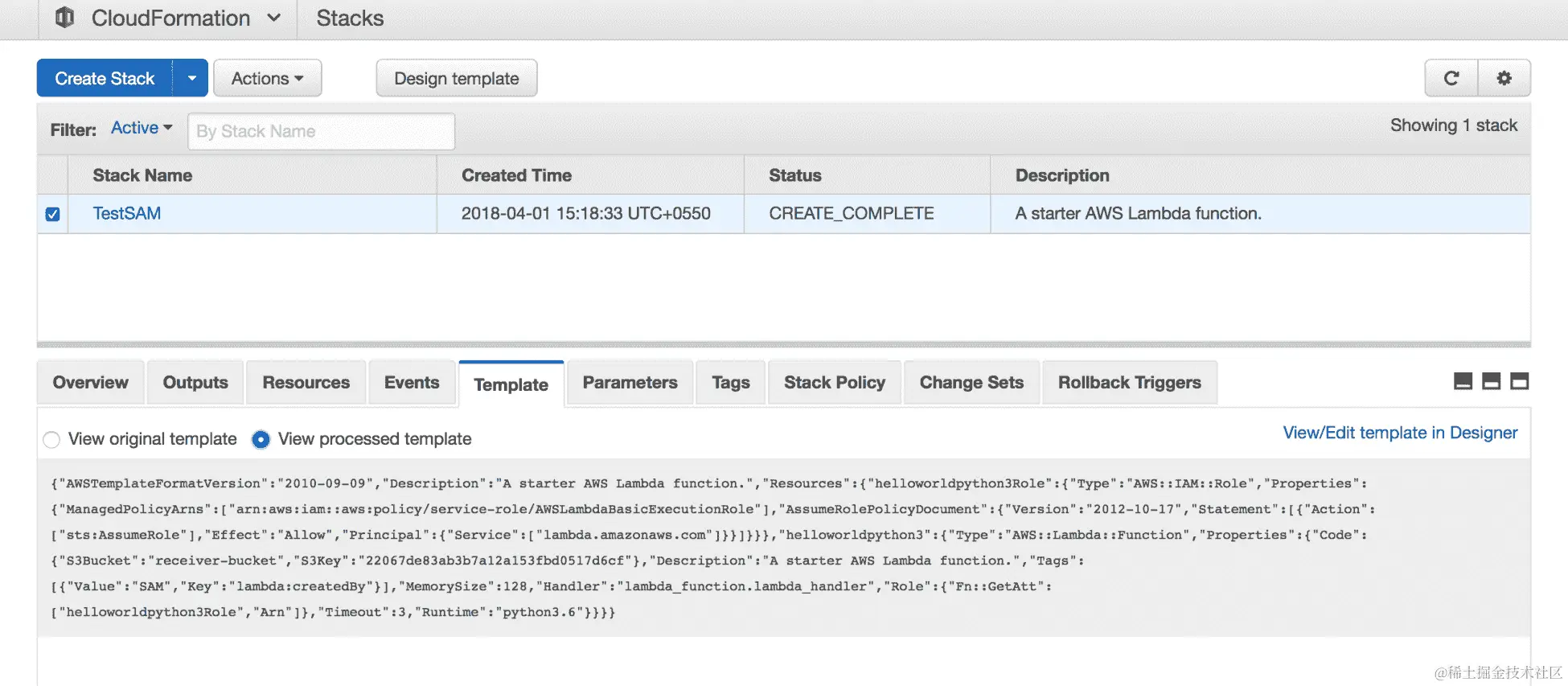
Task: Click View/Edit template in Designer link
Action: 1400,433
